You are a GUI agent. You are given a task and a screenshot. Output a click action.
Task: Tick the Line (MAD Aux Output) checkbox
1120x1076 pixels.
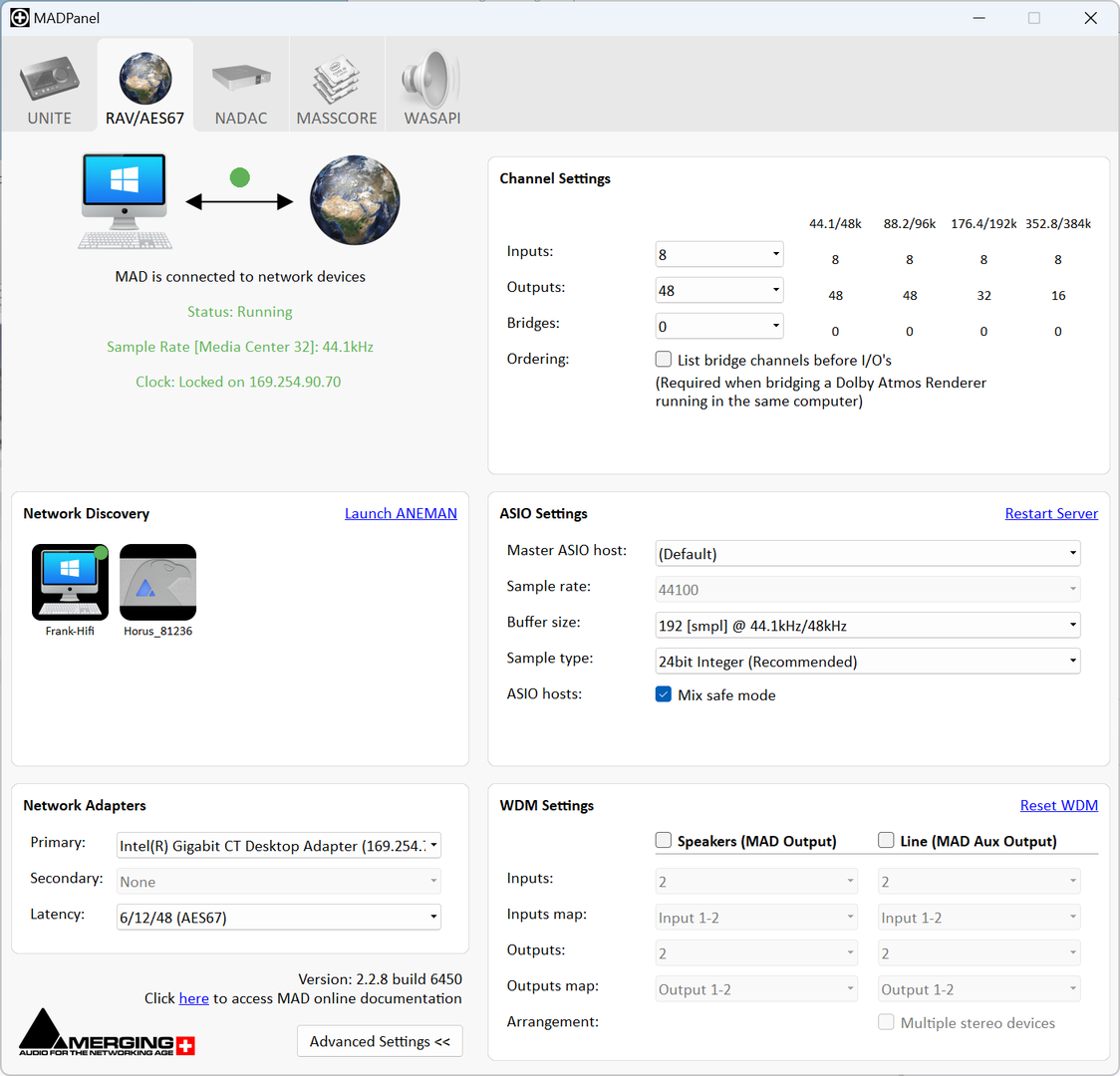point(886,841)
